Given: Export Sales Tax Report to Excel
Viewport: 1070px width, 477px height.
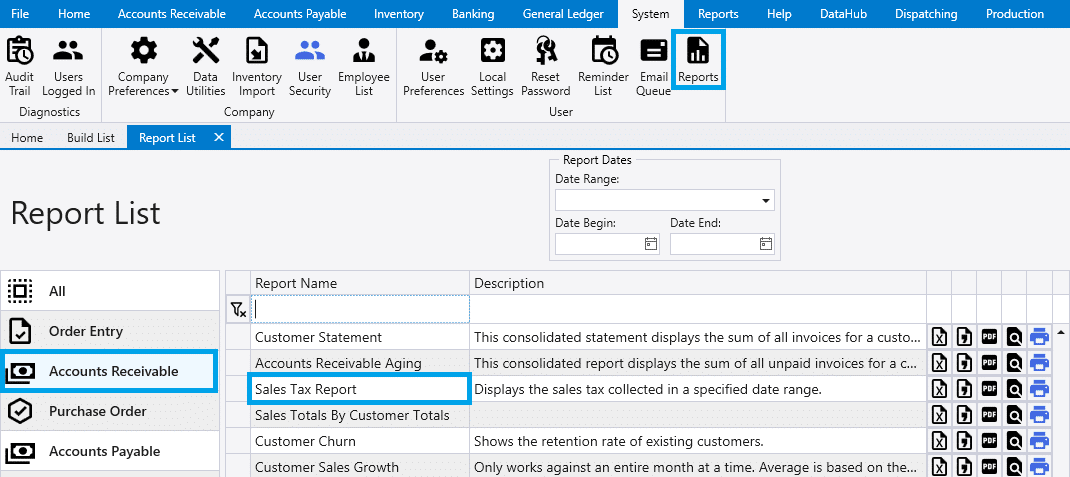Looking at the screenshot, I should [x=940, y=389].
